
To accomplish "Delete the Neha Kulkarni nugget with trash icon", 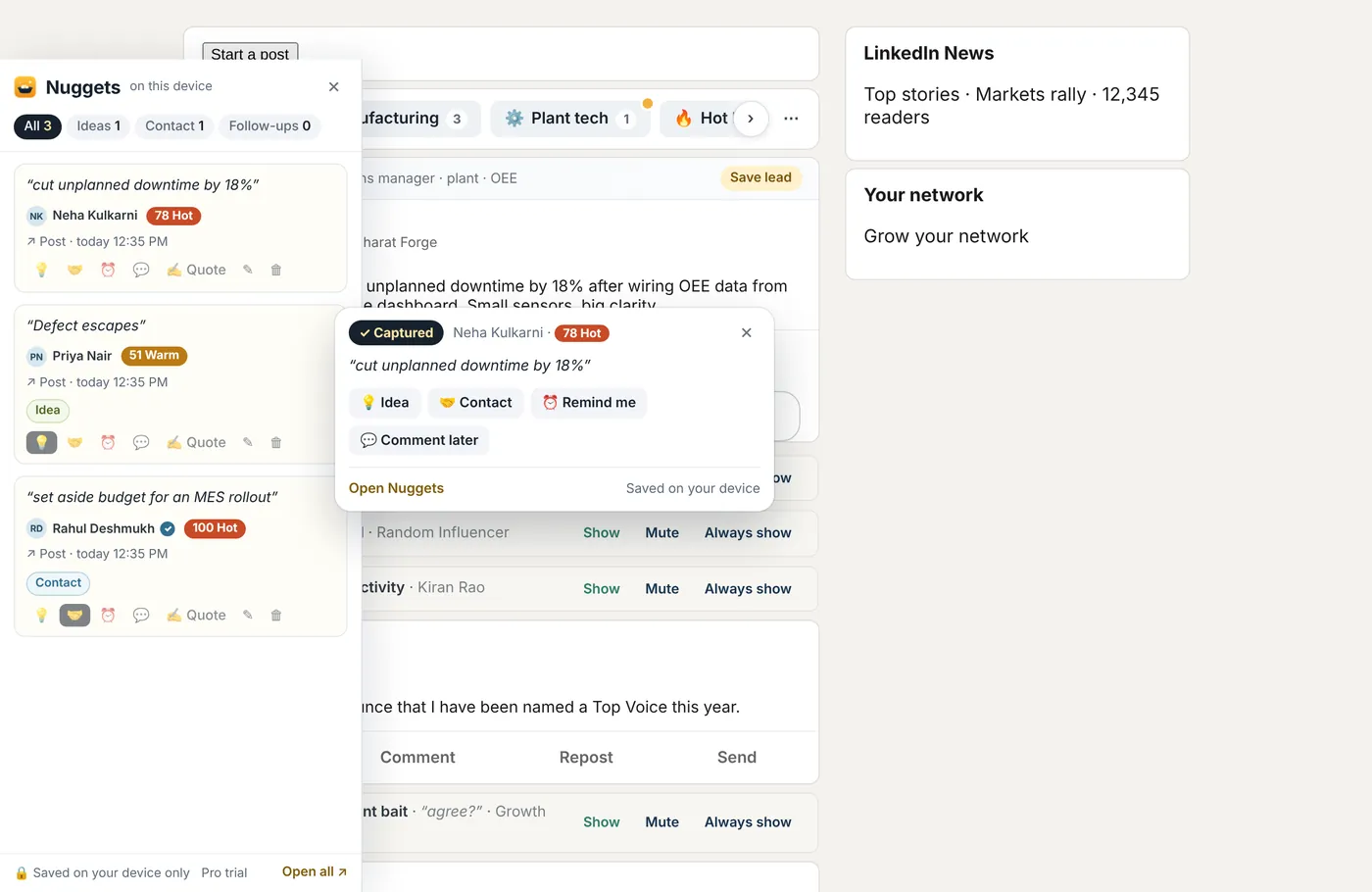I will point(276,270).
